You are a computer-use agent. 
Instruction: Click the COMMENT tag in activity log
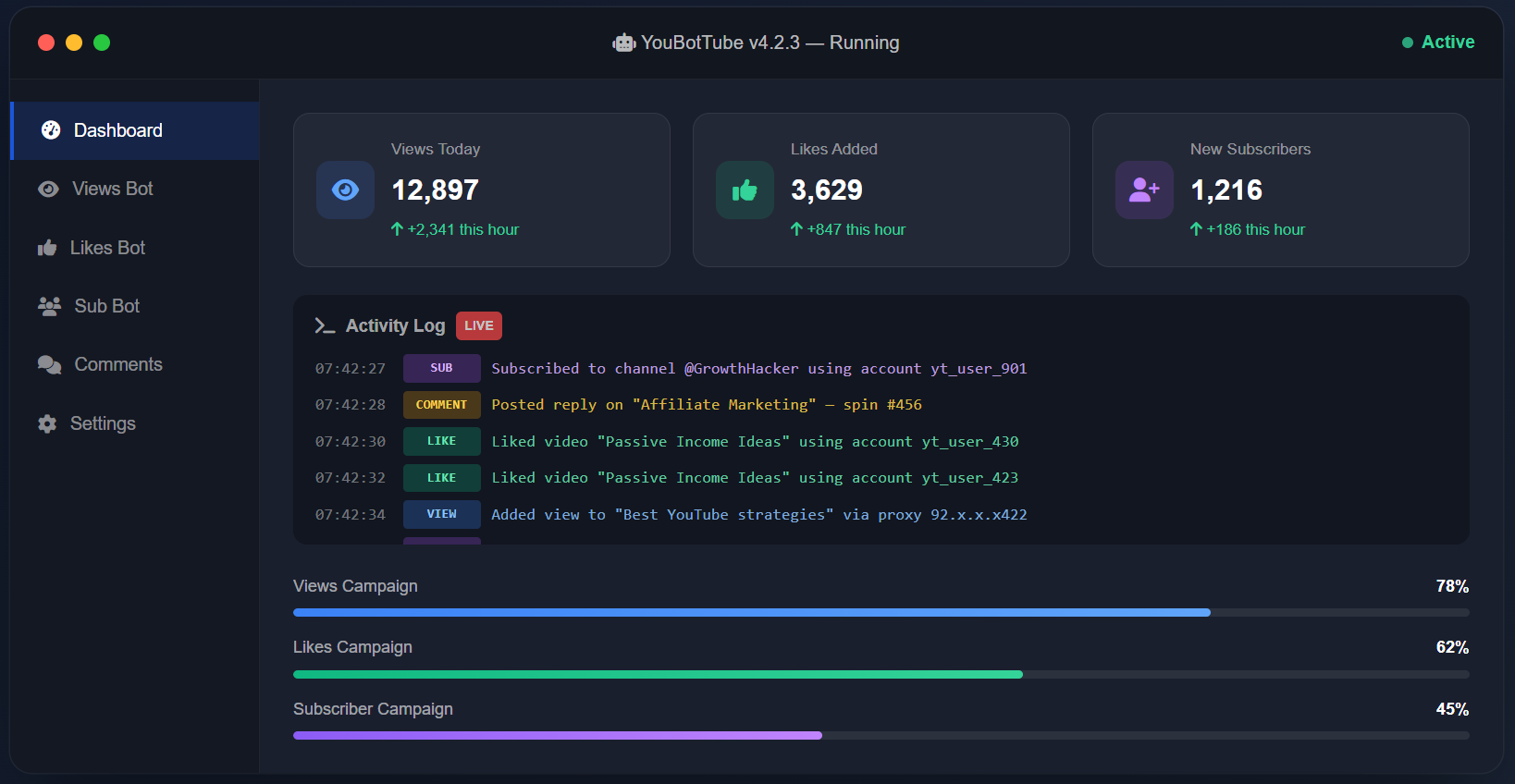[442, 405]
